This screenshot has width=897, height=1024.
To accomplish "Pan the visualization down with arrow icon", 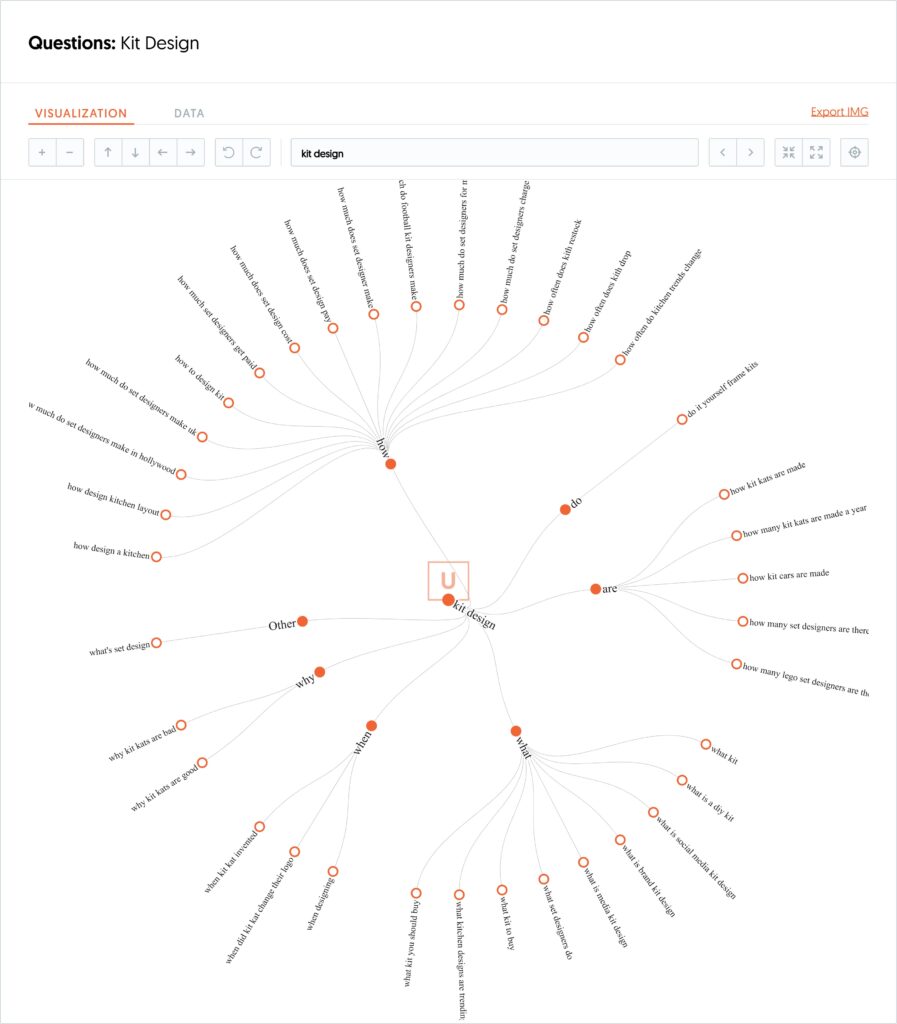I will coord(135,153).
